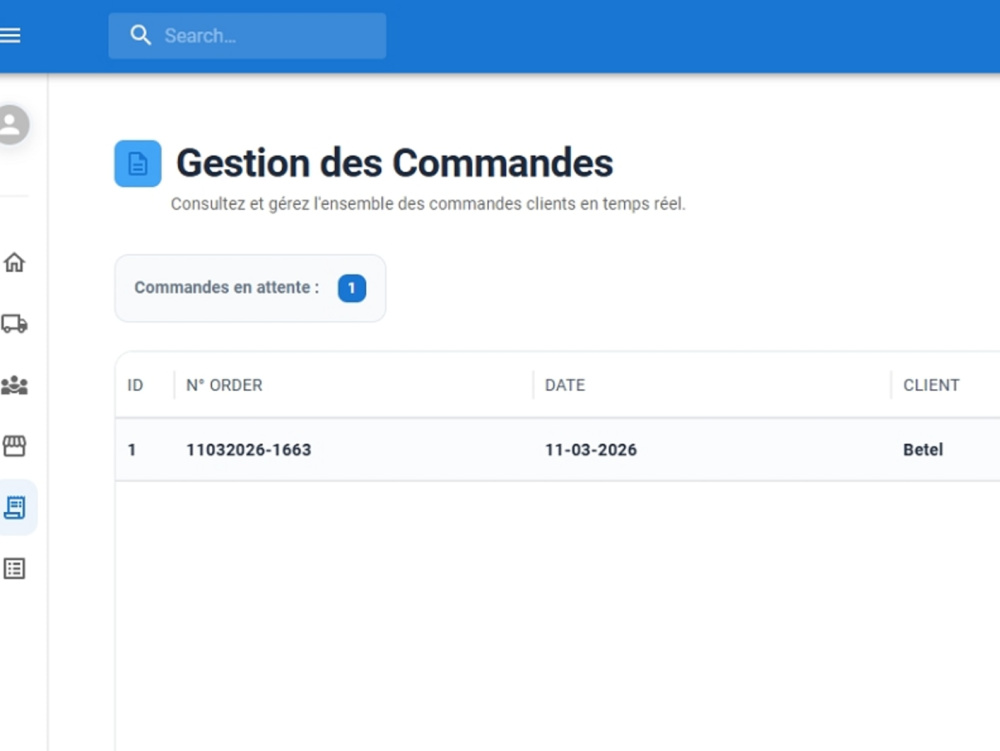Click 'Commandes en attente' label
This screenshot has height=751, width=1000.
[x=226, y=288]
